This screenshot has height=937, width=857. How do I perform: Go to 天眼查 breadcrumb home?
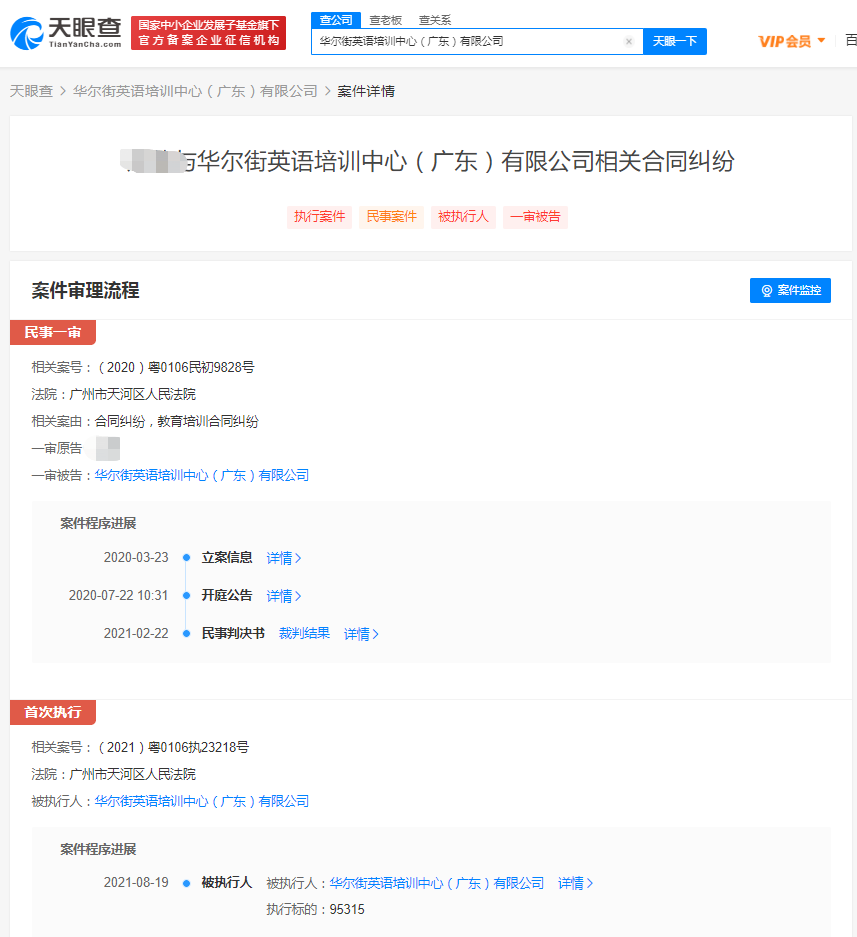click(x=31, y=91)
